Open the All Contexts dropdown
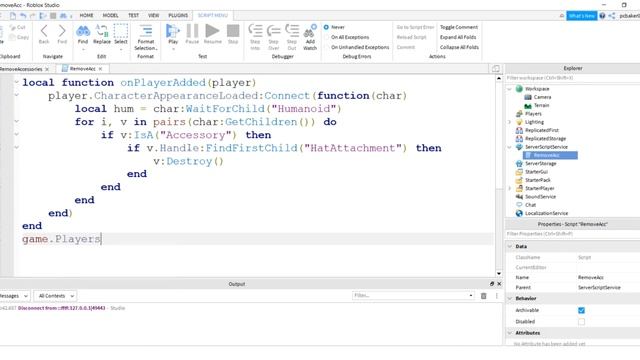This screenshot has height=360, width=640. coord(56,296)
